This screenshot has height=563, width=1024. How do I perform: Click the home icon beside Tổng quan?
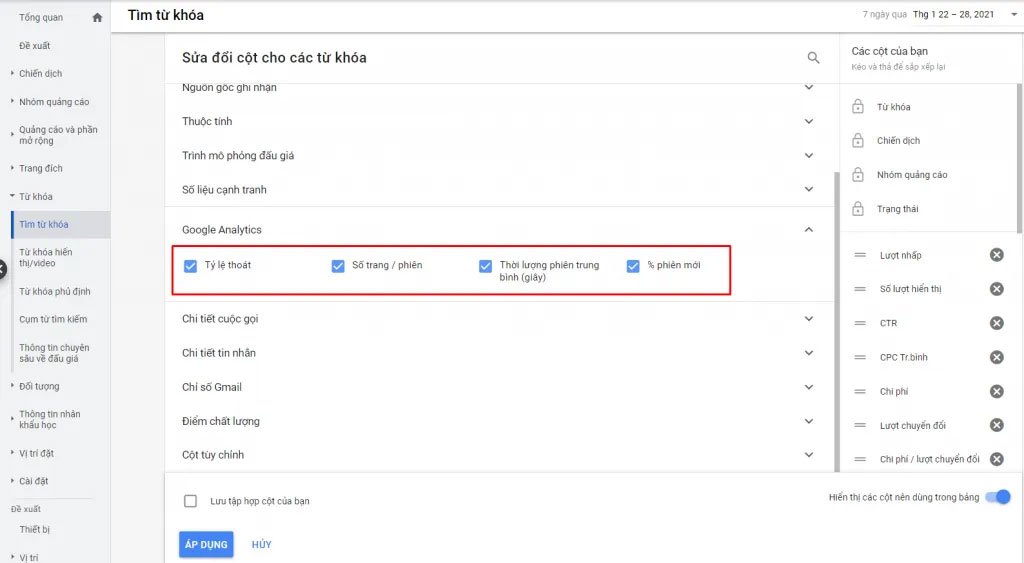[97, 18]
